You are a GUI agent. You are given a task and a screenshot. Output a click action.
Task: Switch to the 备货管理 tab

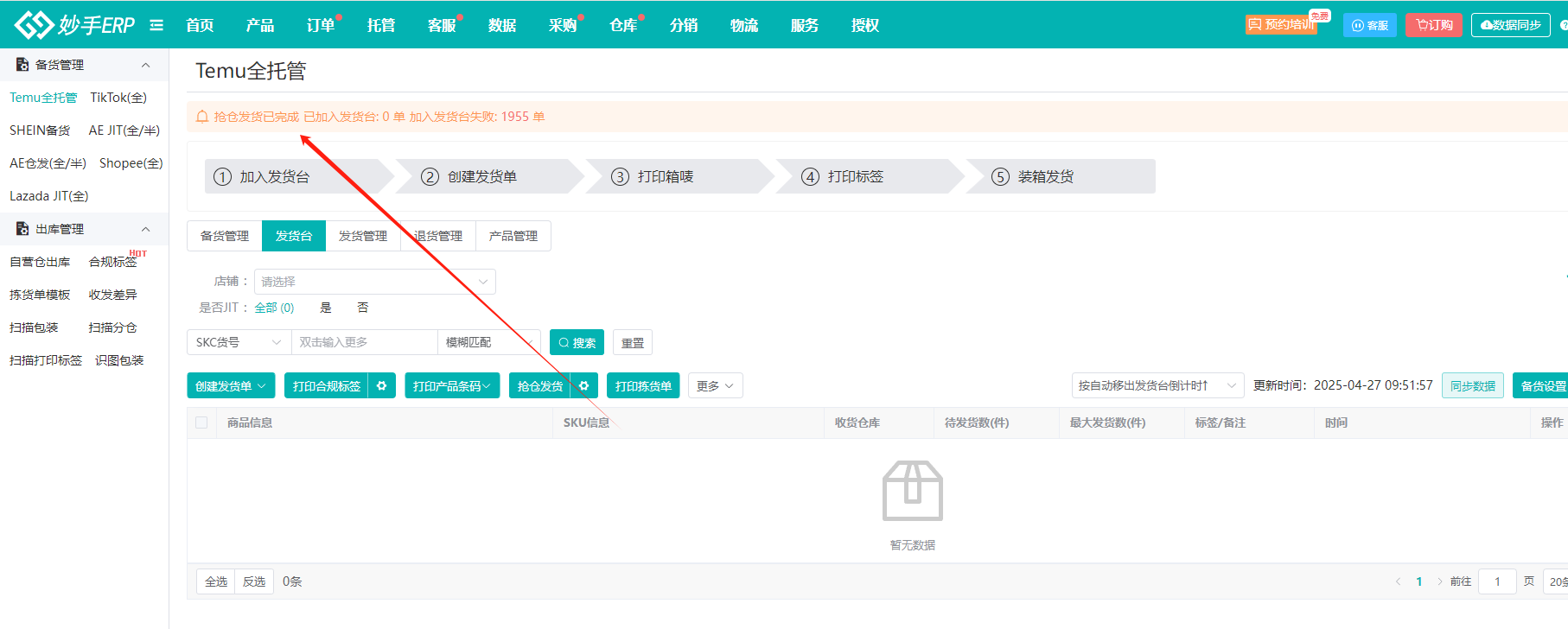(225, 236)
